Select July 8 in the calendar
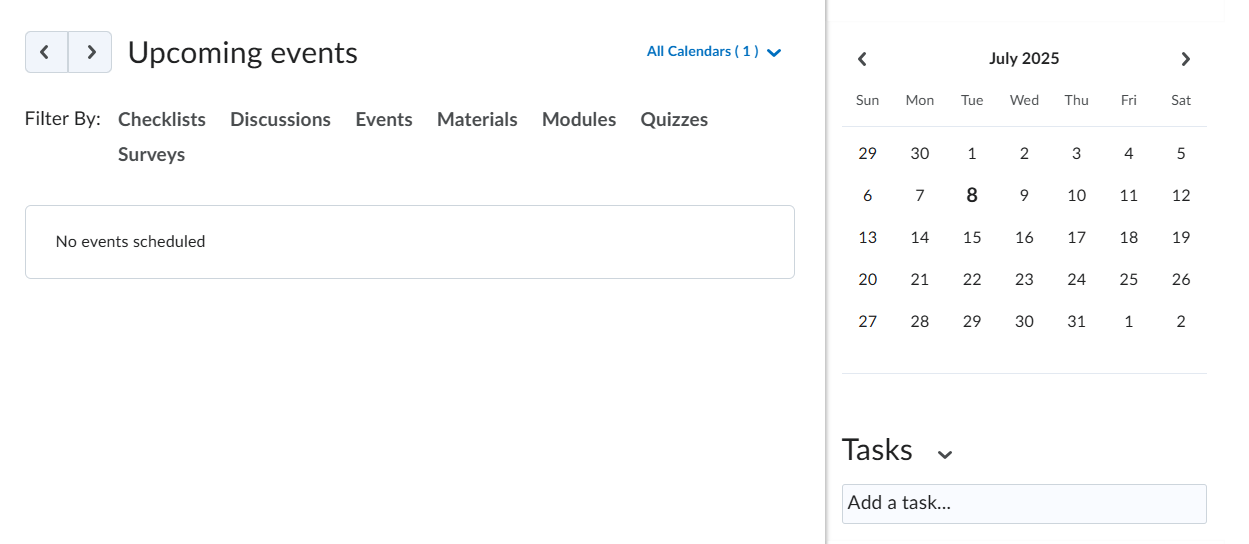Image resolution: width=1249 pixels, height=544 pixels. [x=972, y=195]
